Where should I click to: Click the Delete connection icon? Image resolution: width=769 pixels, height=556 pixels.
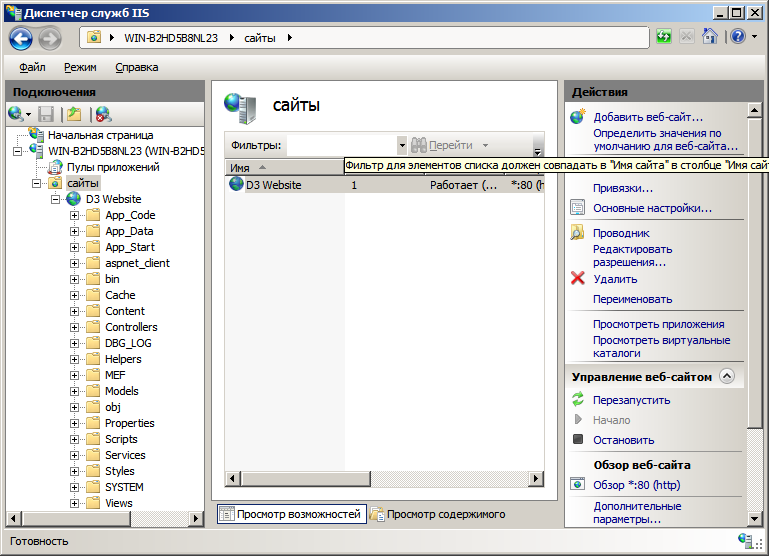click(103, 114)
